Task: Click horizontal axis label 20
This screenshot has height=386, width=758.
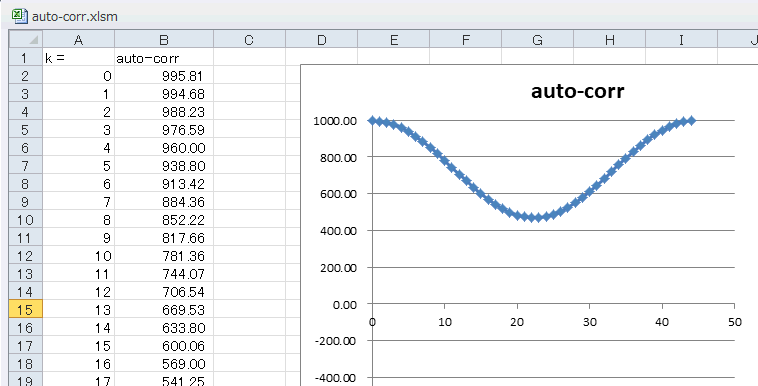Action: point(517,322)
